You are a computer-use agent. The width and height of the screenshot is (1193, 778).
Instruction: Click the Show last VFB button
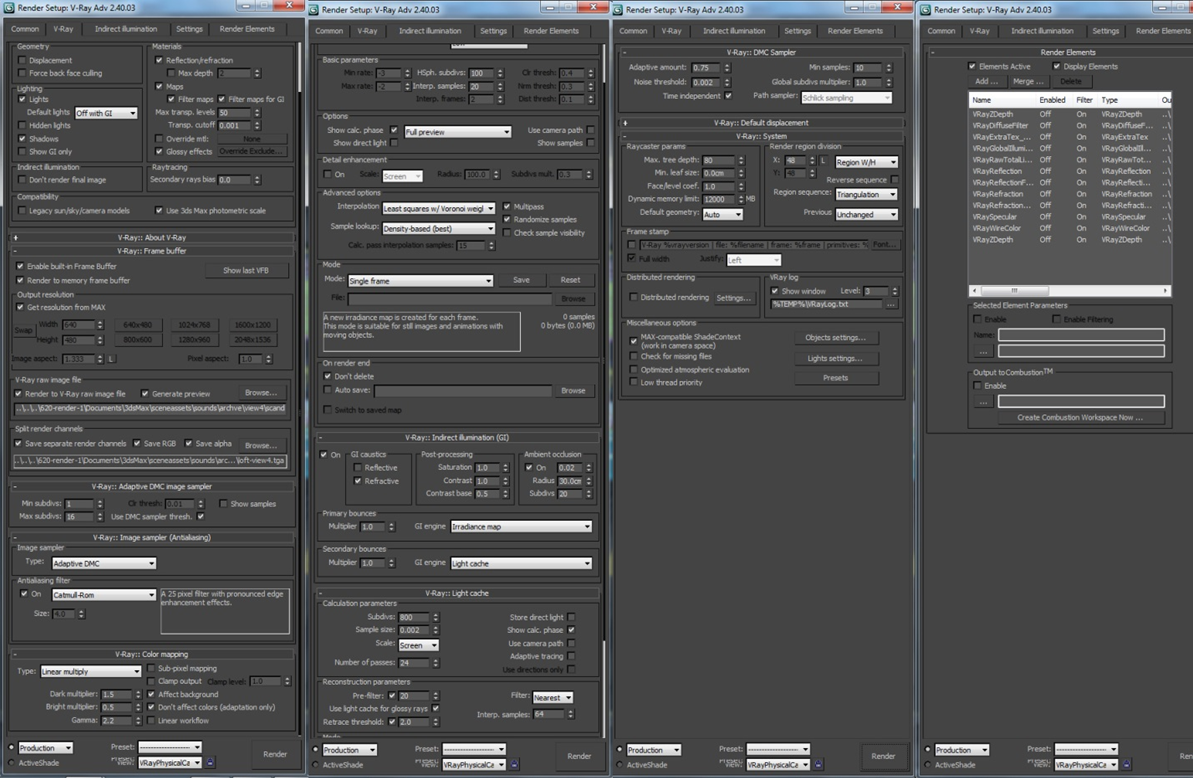pos(246,271)
